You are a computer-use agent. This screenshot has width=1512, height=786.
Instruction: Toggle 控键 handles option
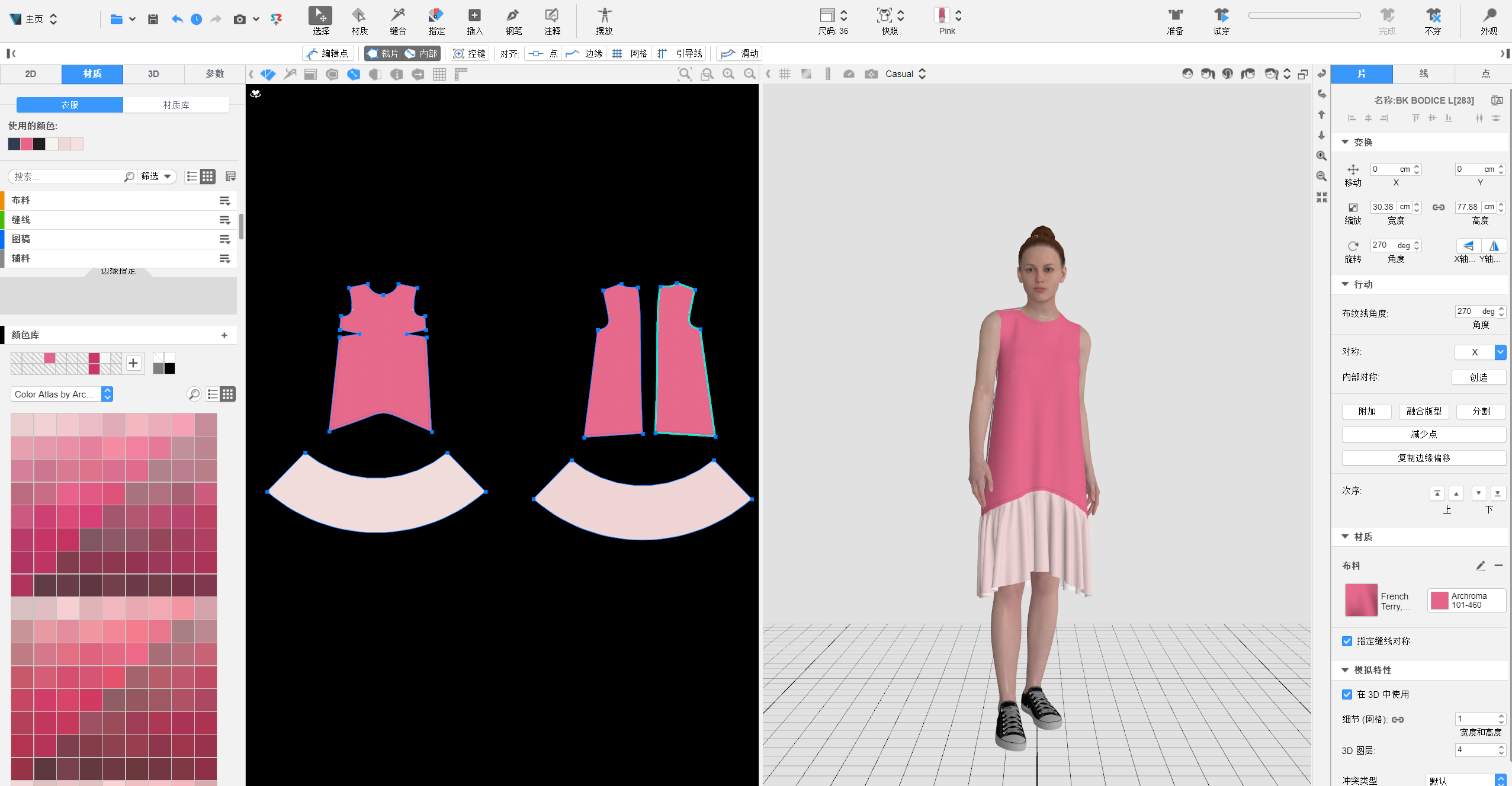470,53
